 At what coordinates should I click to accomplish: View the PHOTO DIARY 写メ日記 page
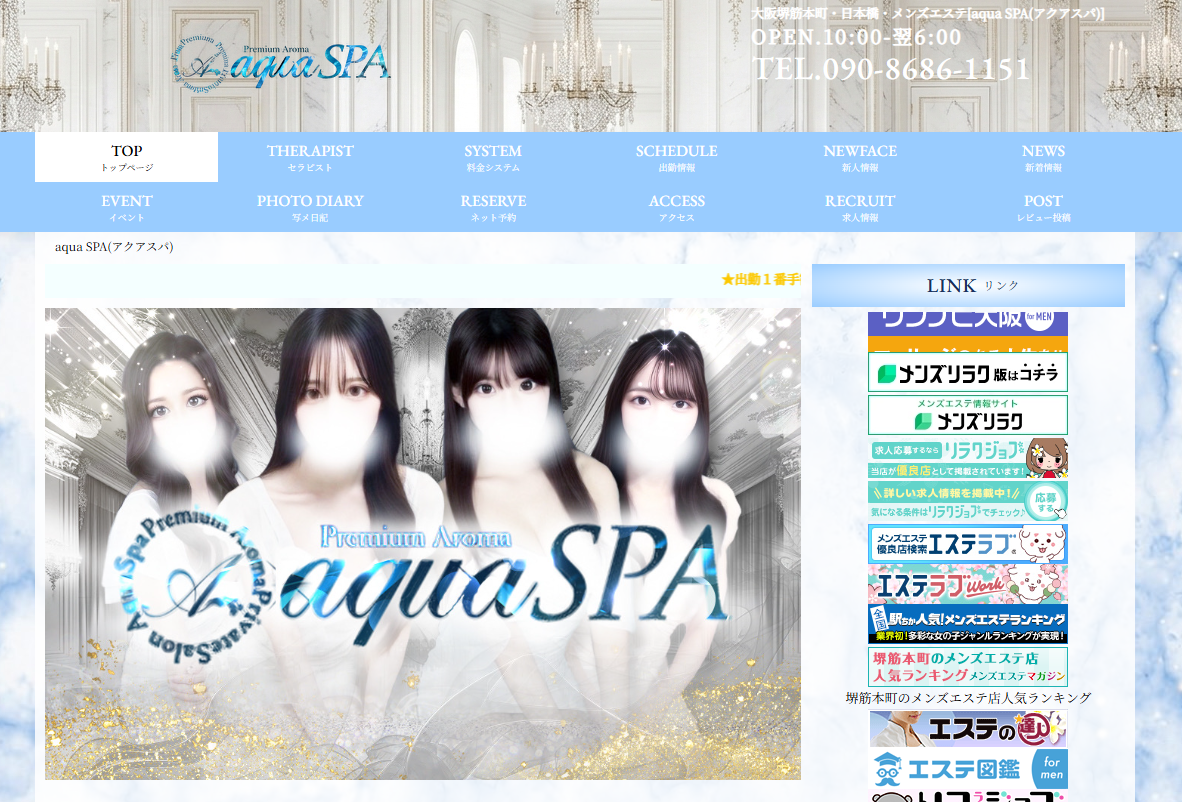tap(310, 207)
